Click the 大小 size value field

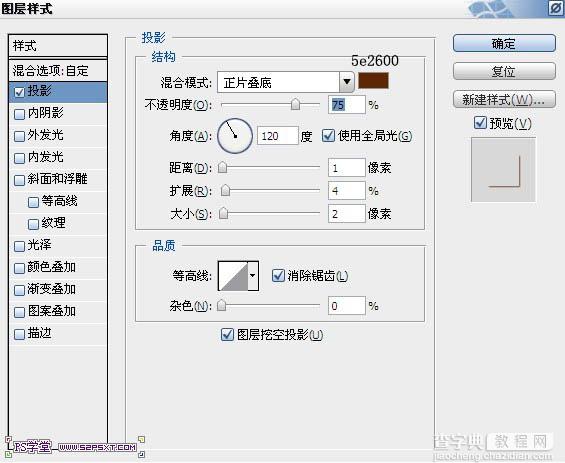pyautogui.click(x=347, y=214)
